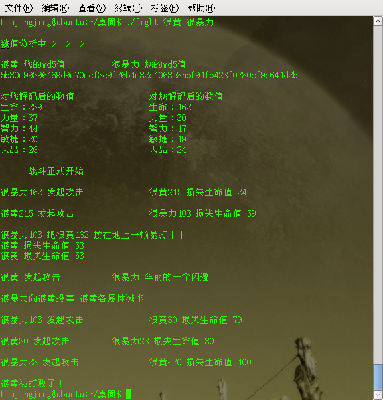Image resolution: width=383 pixels, height=400 pixels.
Task: Open the 标签(B) Tabs menu
Action: tap(164, 8)
